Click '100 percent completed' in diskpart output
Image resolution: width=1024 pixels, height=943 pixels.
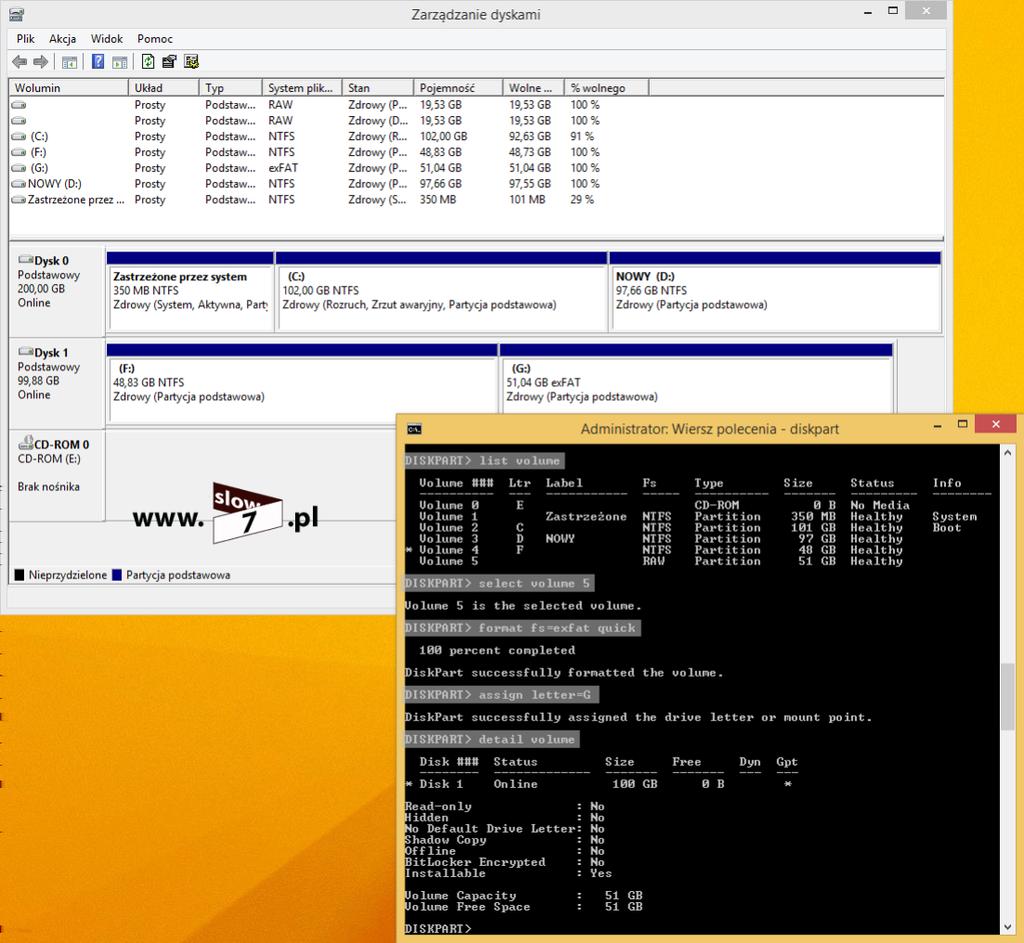(x=497, y=650)
